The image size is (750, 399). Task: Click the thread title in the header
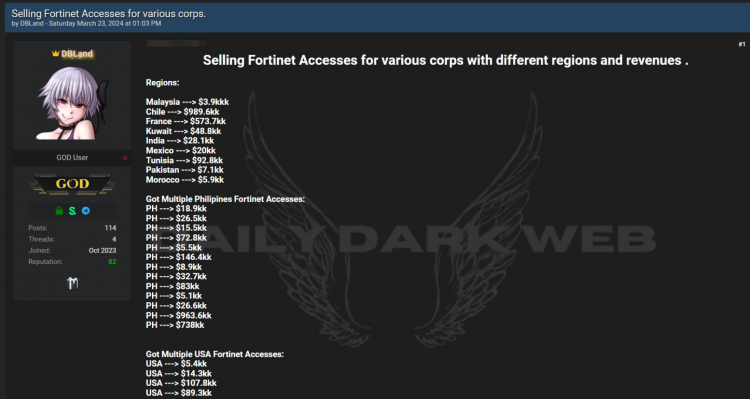(109, 13)
